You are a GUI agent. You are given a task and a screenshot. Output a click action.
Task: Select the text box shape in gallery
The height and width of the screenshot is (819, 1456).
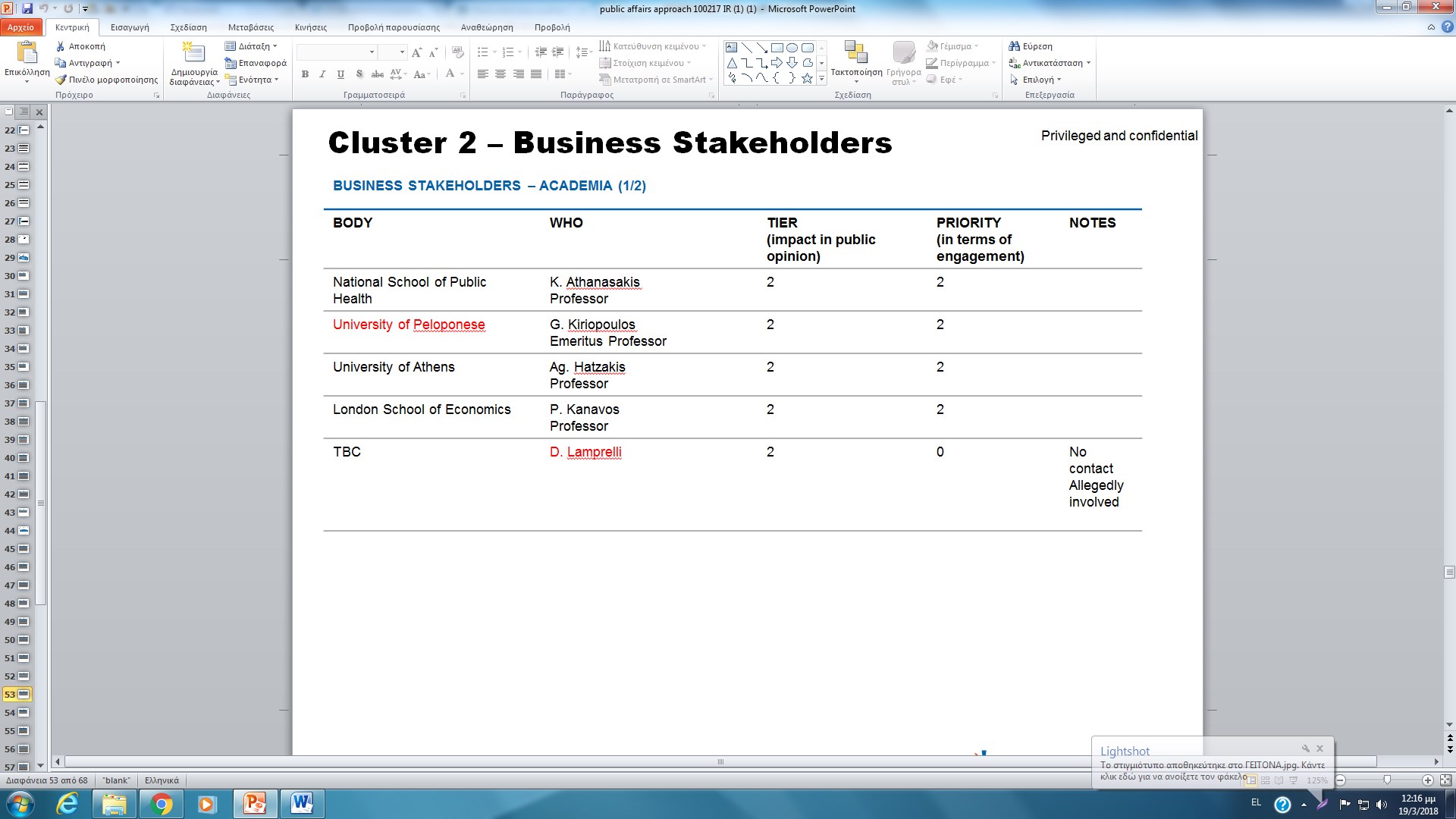tap(732, 47)
